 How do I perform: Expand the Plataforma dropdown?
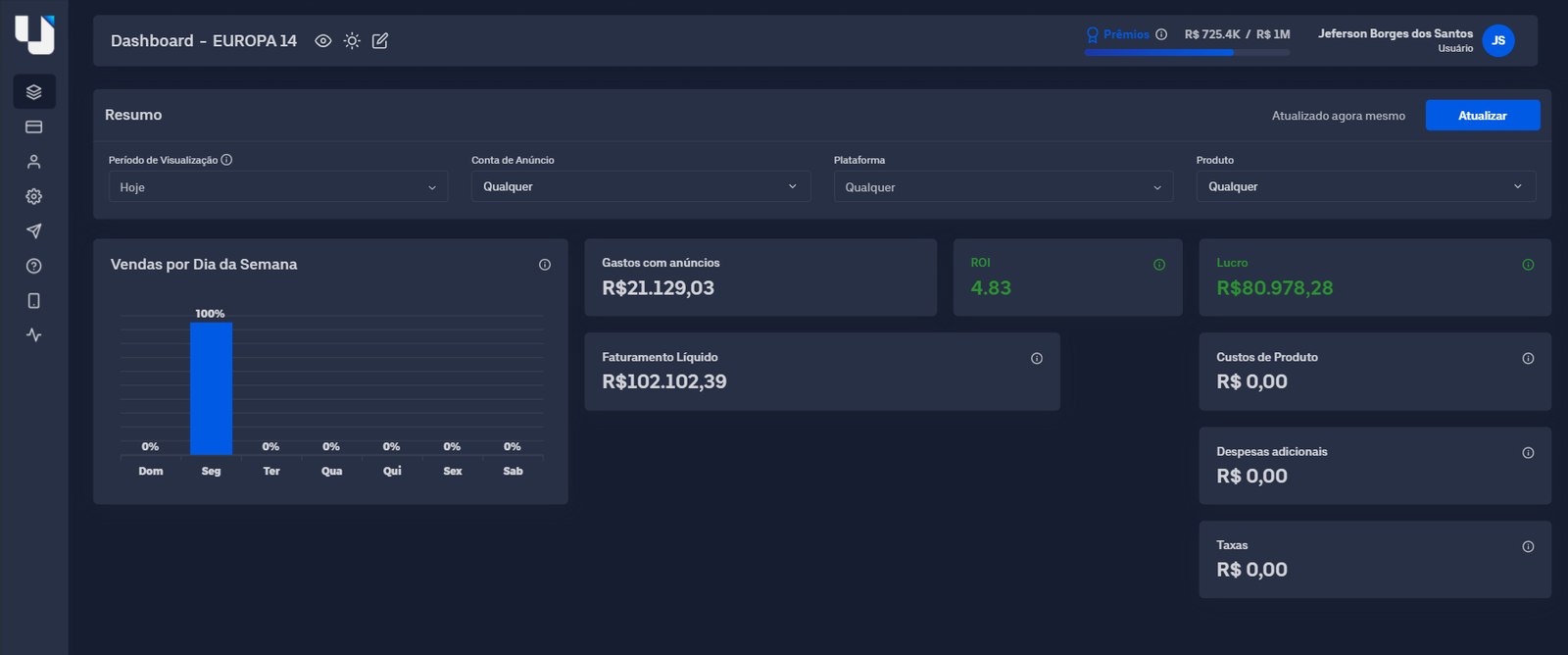pos(1003,187)
